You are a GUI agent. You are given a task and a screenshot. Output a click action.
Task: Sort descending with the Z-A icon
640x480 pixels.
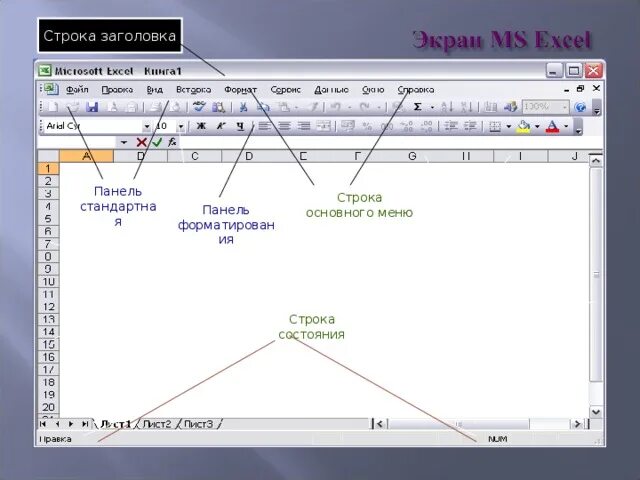466,107
